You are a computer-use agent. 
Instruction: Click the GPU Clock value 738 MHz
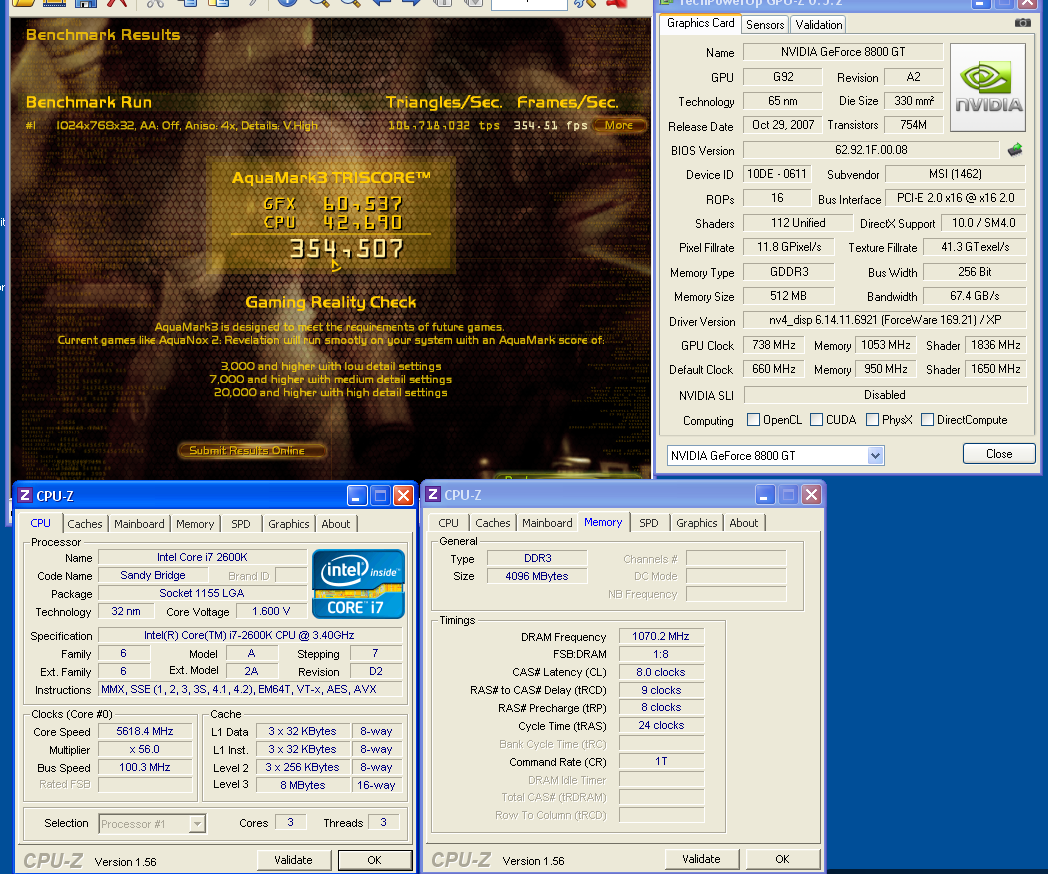tap(774, 345)
